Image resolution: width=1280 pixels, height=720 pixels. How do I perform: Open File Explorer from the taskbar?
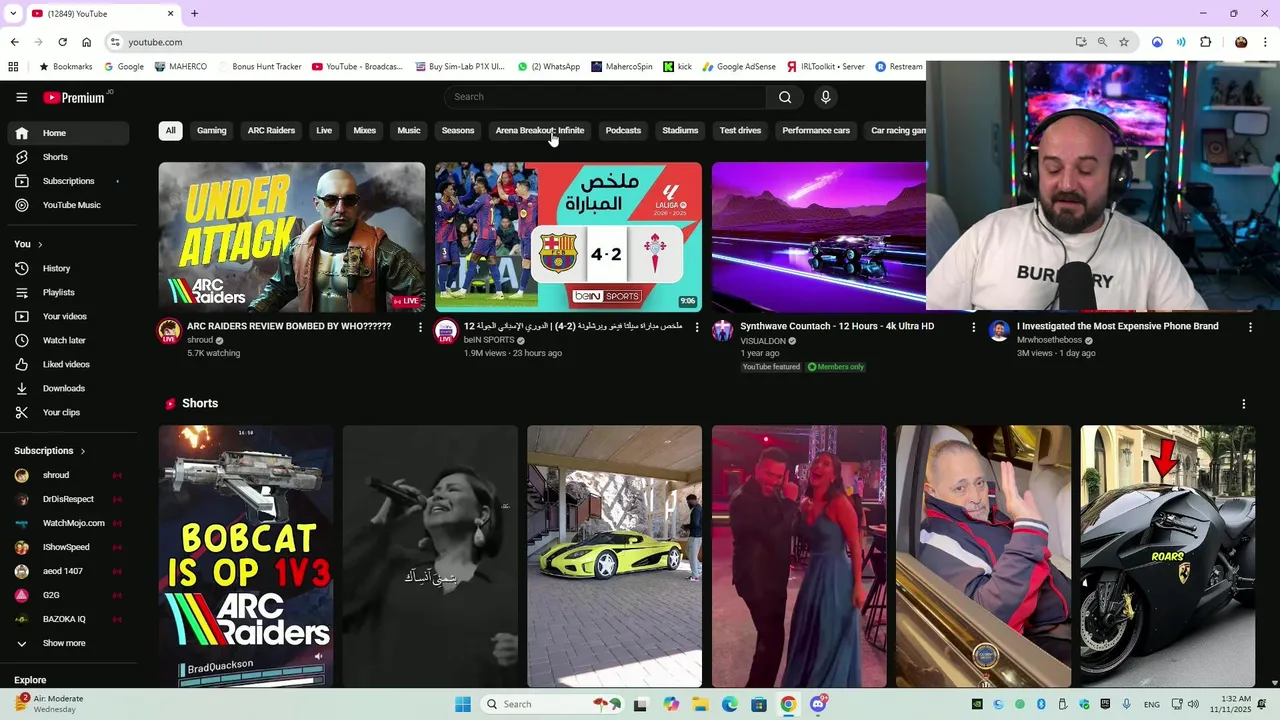coord(700,704)
